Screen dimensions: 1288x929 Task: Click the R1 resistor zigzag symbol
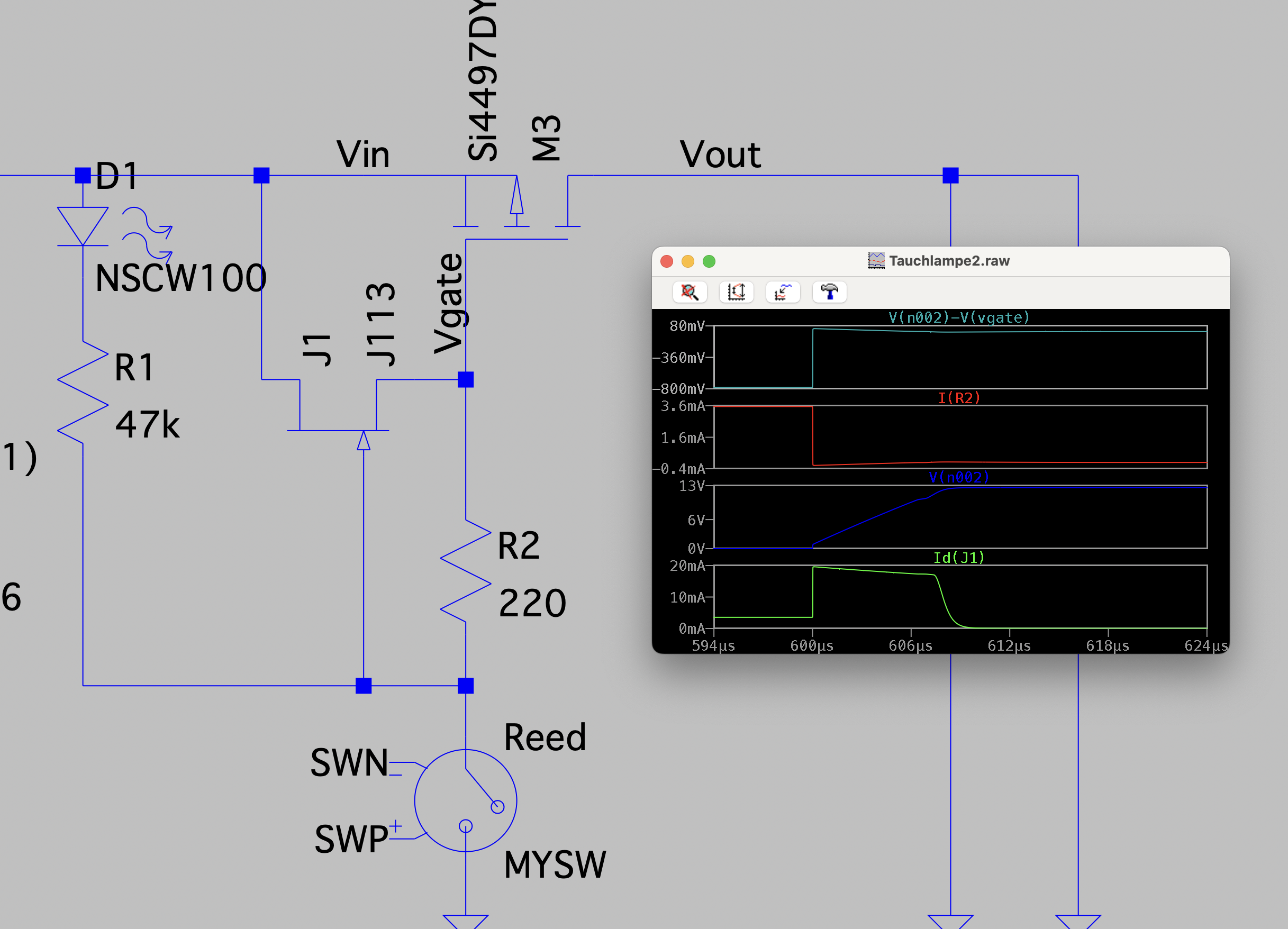click(x=83, y=392)
